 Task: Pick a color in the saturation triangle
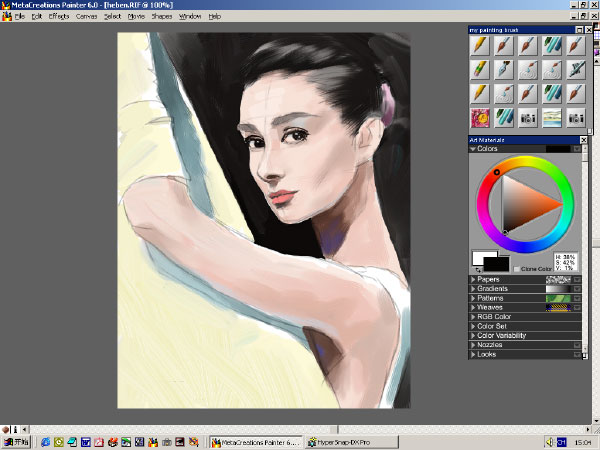click(x=526, y=205)
